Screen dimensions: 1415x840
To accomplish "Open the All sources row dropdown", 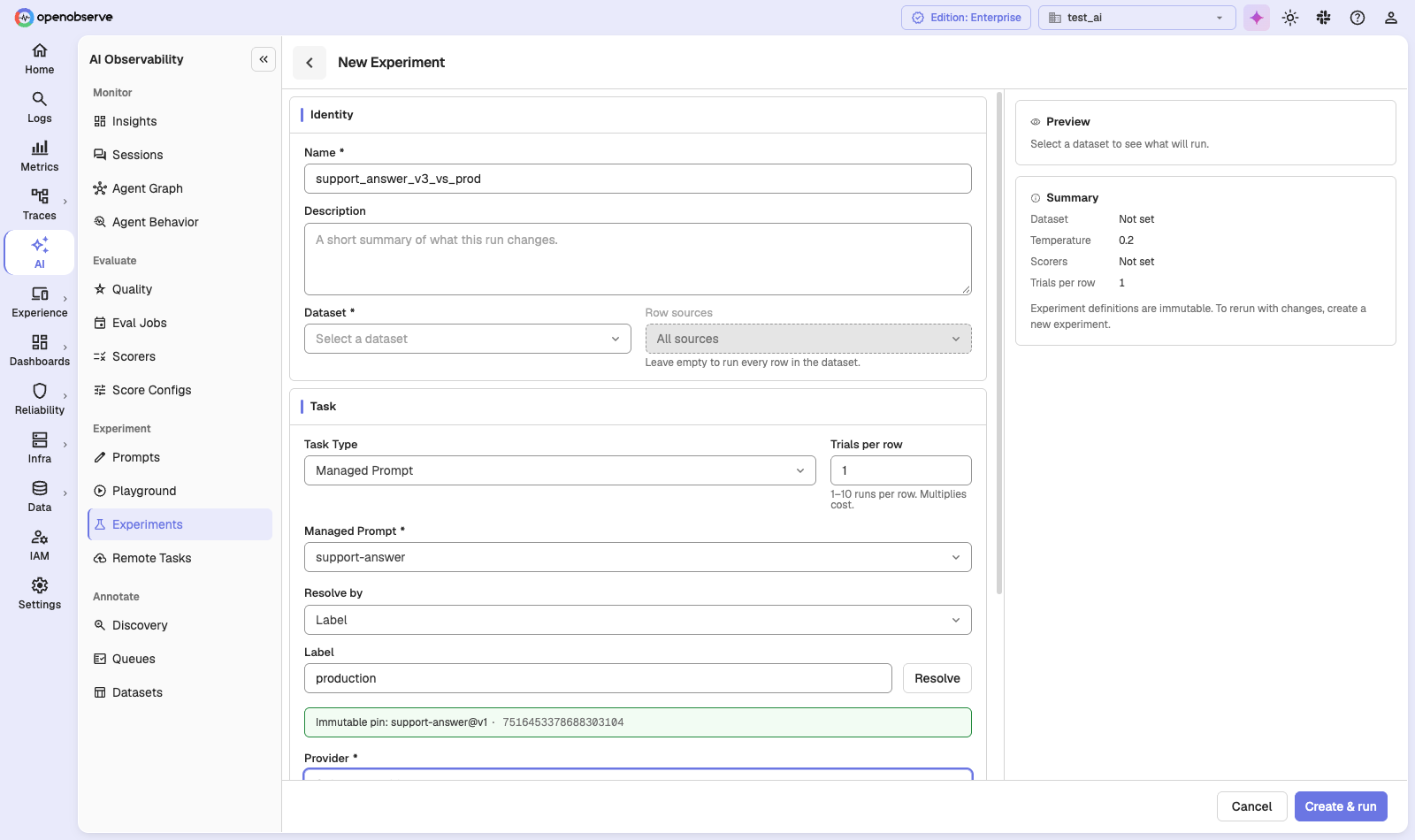I will coord(808,339).
